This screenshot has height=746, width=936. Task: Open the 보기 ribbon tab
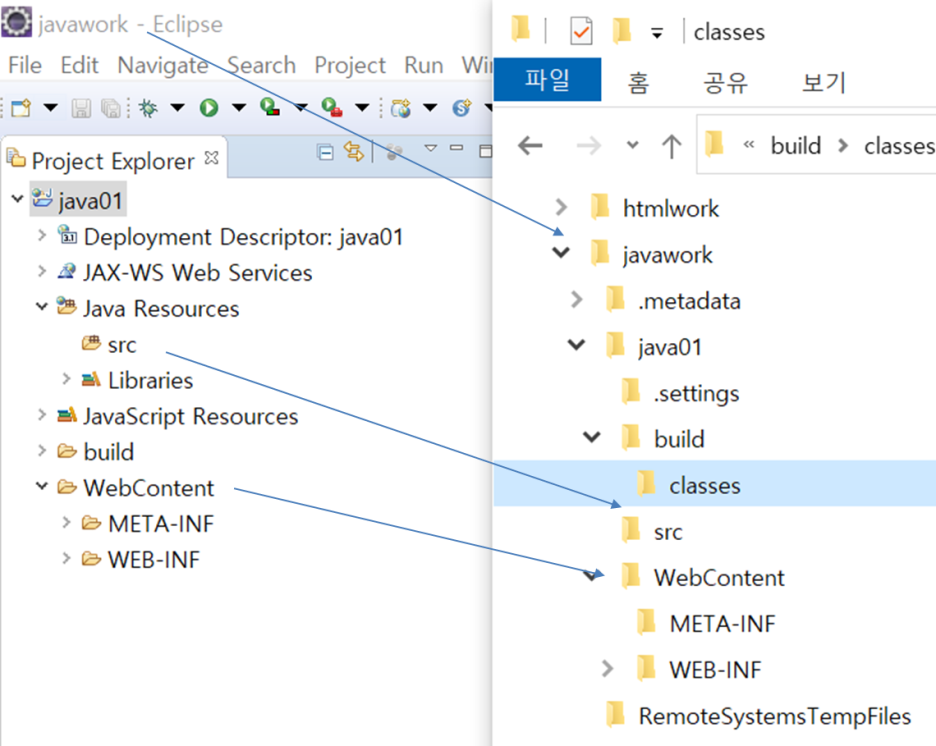pyautogui.click(x=824, y=82)
